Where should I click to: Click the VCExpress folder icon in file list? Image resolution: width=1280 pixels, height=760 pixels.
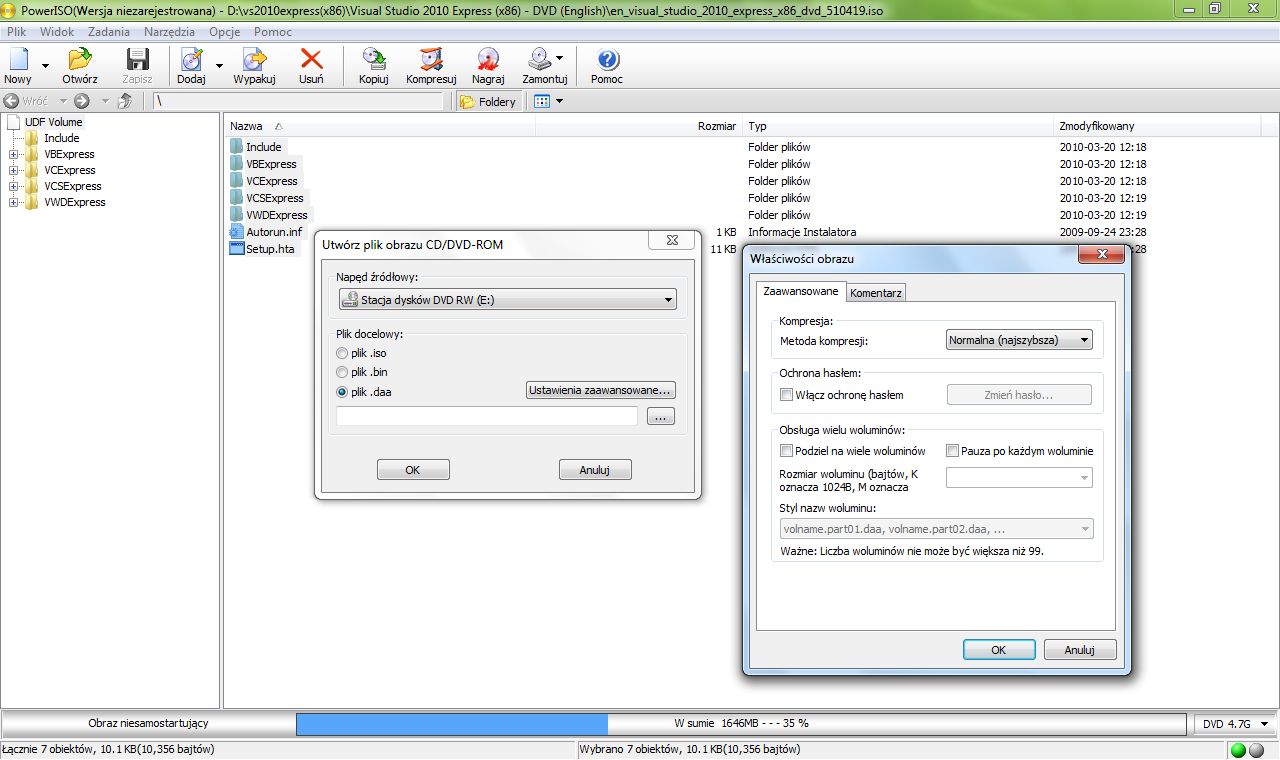pyautogui.click(x=237, y=181)
